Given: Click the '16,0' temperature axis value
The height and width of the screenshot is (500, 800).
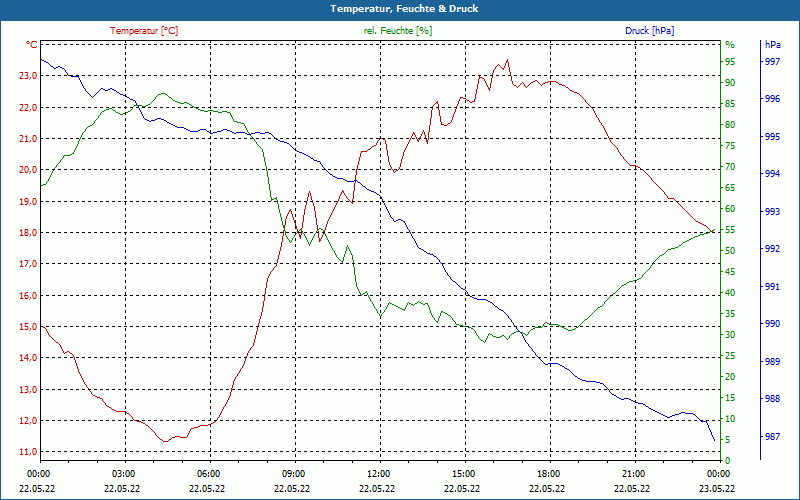Looking at the screenshot, I should point(28,295).
